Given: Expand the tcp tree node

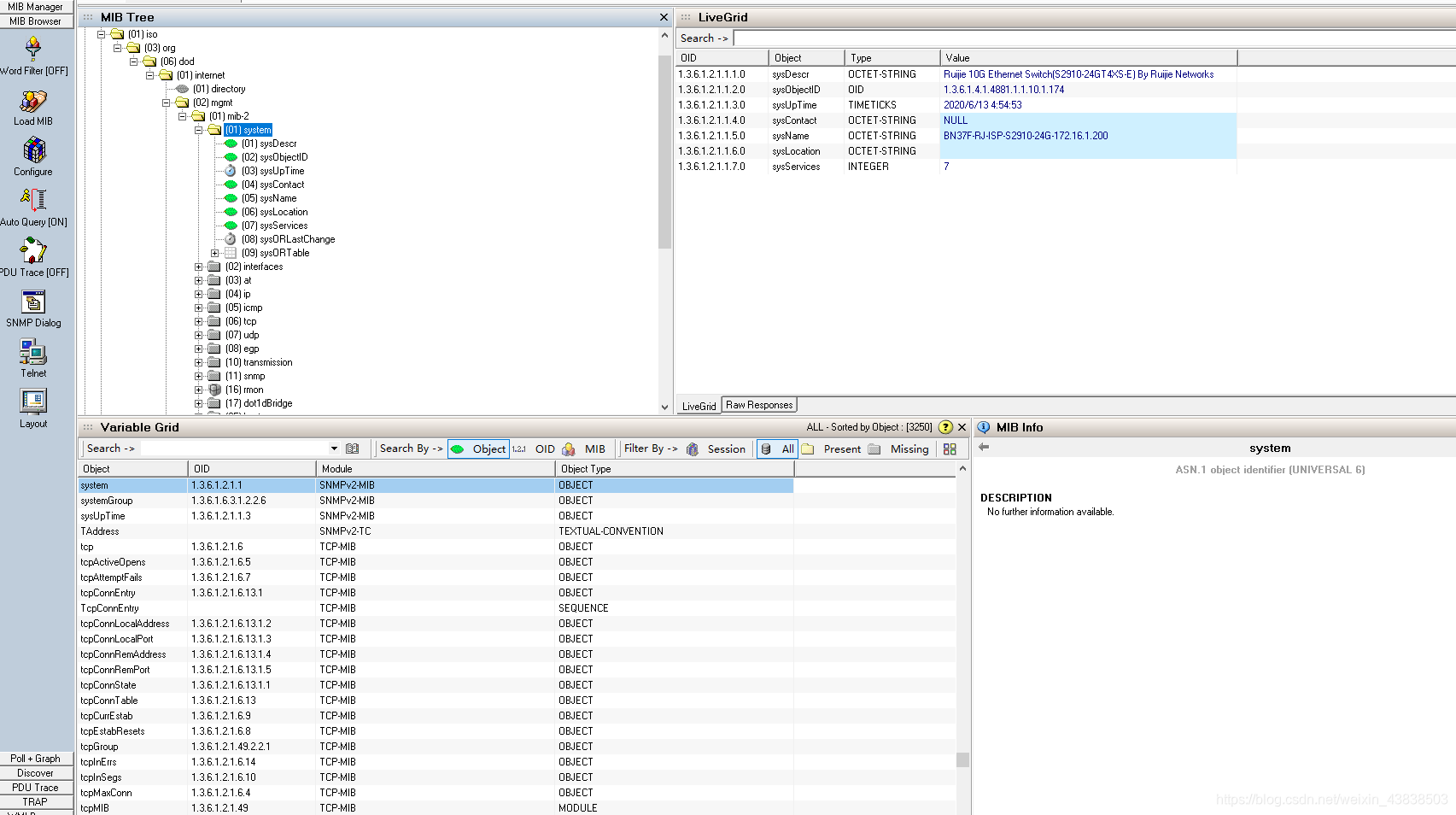Looking at the screenshot, I should pyautogui.click(x=199, y=321).
